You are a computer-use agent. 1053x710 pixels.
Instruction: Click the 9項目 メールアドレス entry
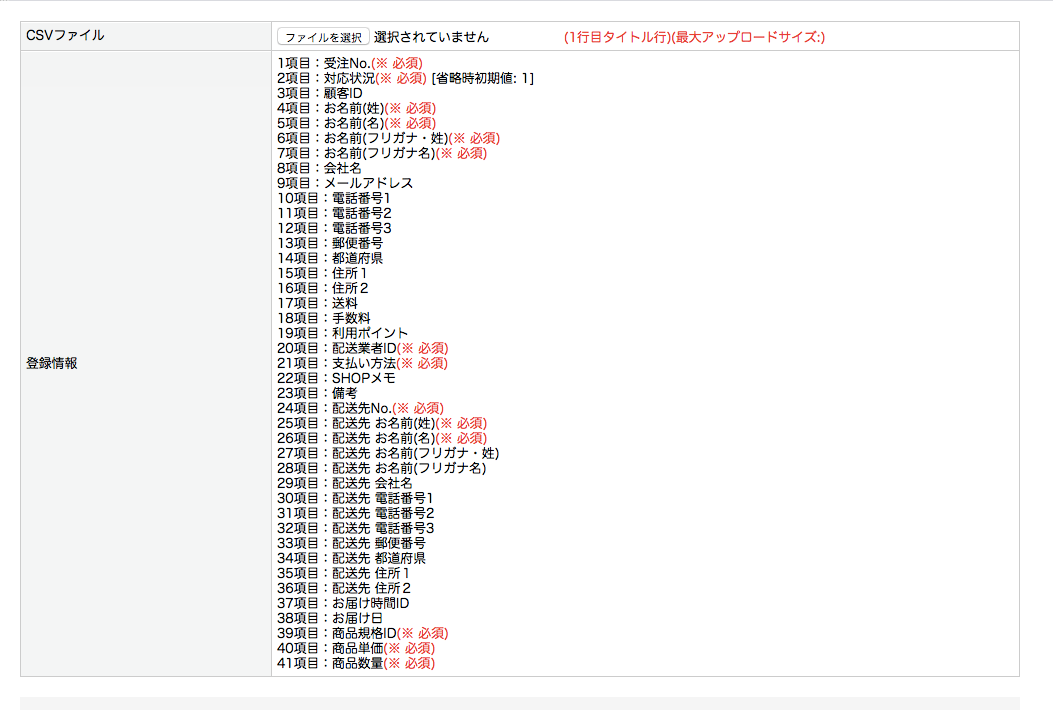coord(345,183)
